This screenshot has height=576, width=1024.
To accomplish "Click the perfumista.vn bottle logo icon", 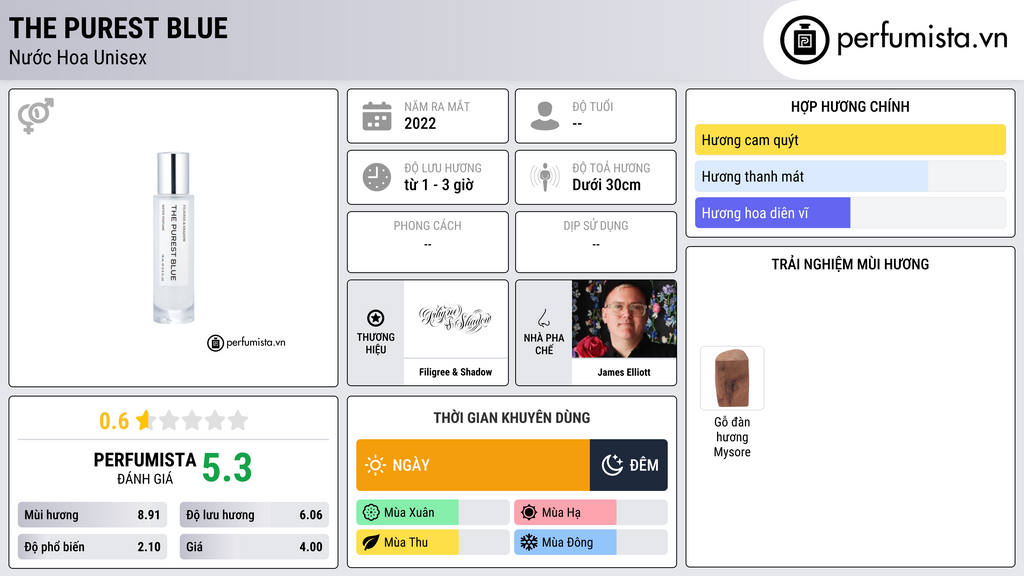I will tap(804, 40).
